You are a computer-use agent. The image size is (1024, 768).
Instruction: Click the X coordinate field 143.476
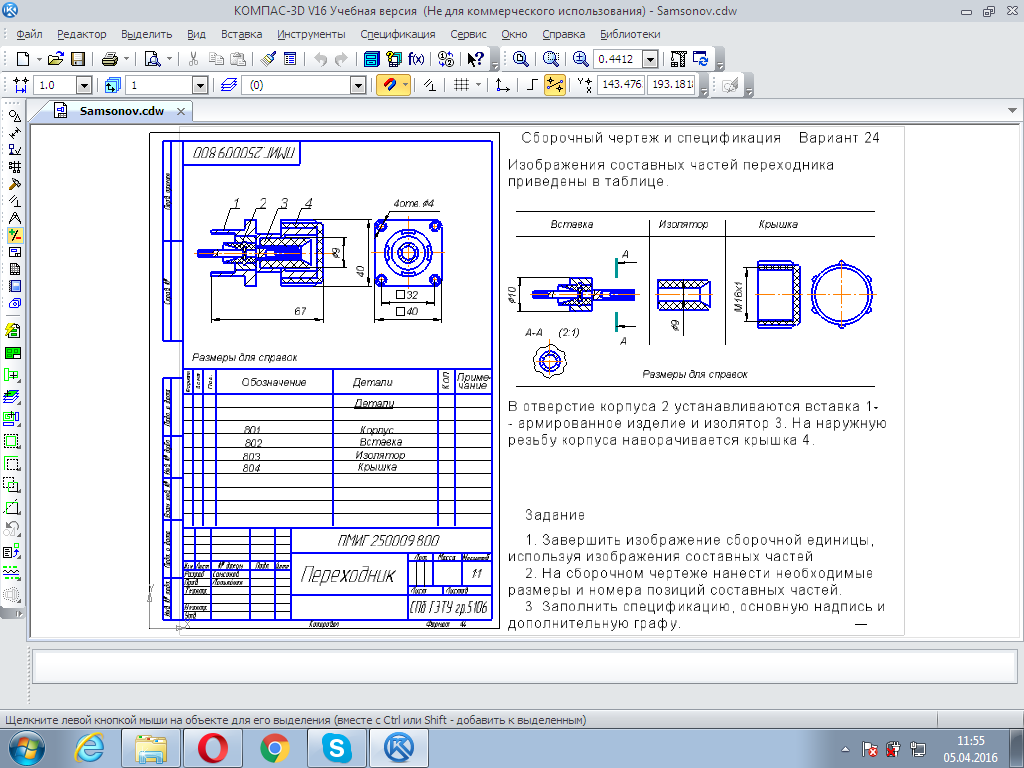(620, 84)
